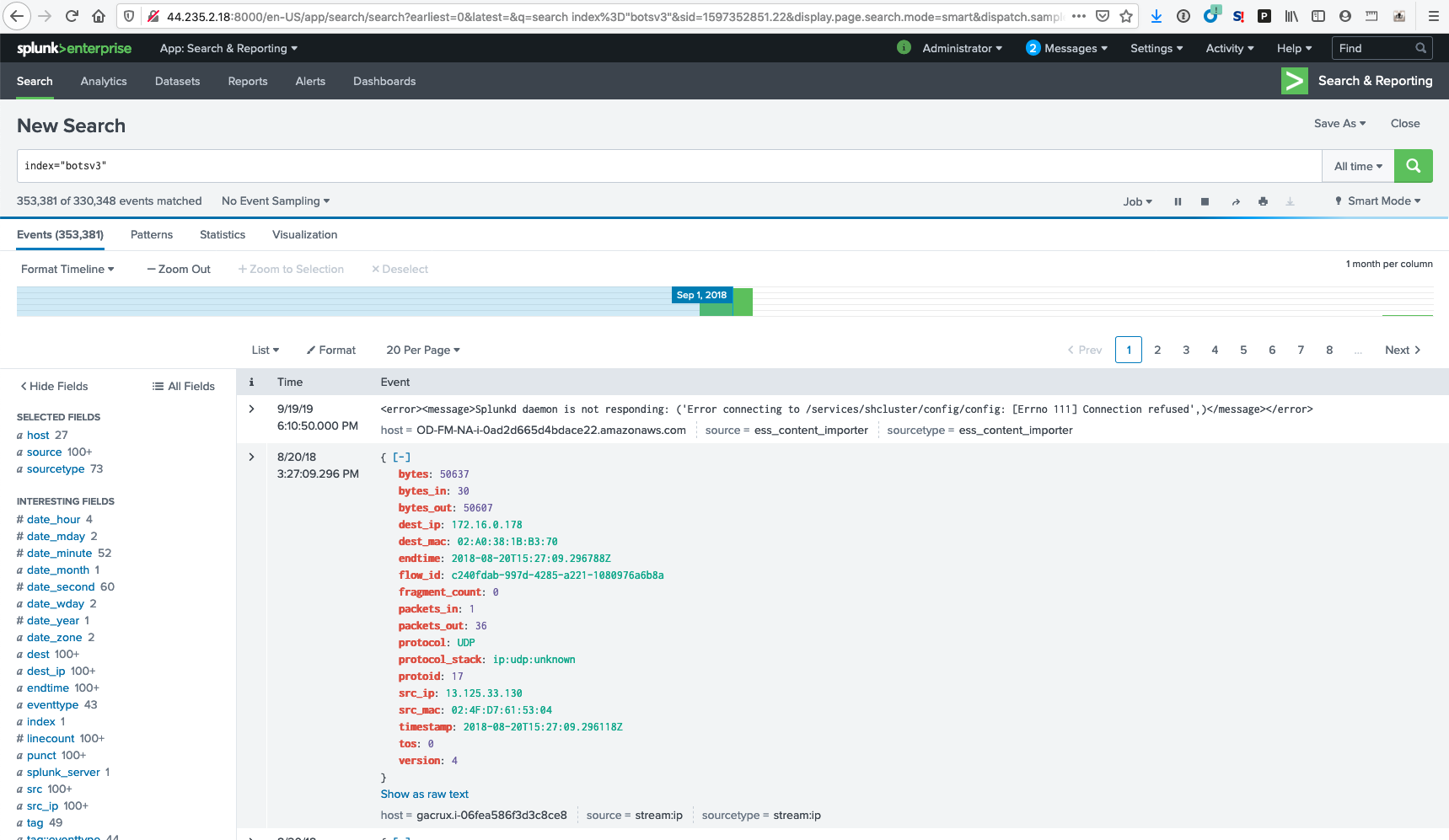Open the 20 Per Page dropdown
Viewport: 1449px width, 840px height.
point(422,350)
